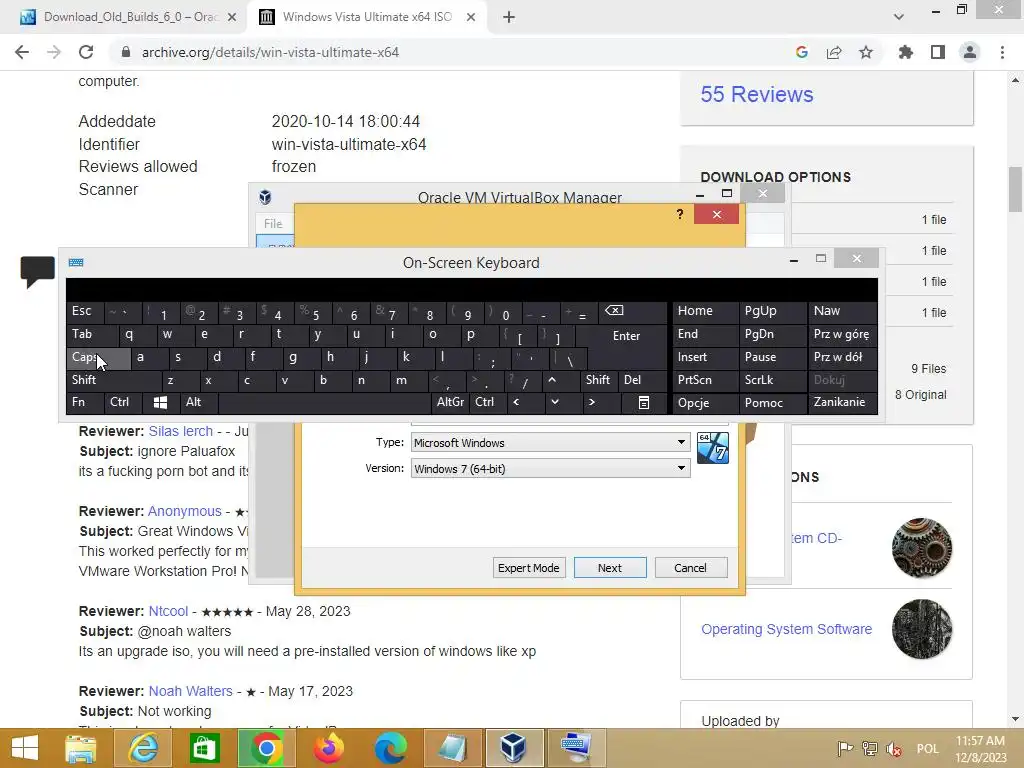Click the speaker volume tray icon

pos(893,748)
